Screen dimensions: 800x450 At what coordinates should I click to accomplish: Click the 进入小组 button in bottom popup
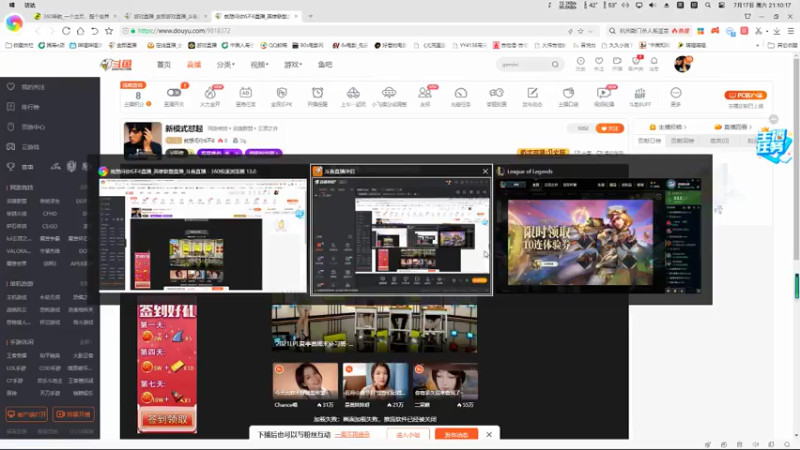[x=408, y=435]
